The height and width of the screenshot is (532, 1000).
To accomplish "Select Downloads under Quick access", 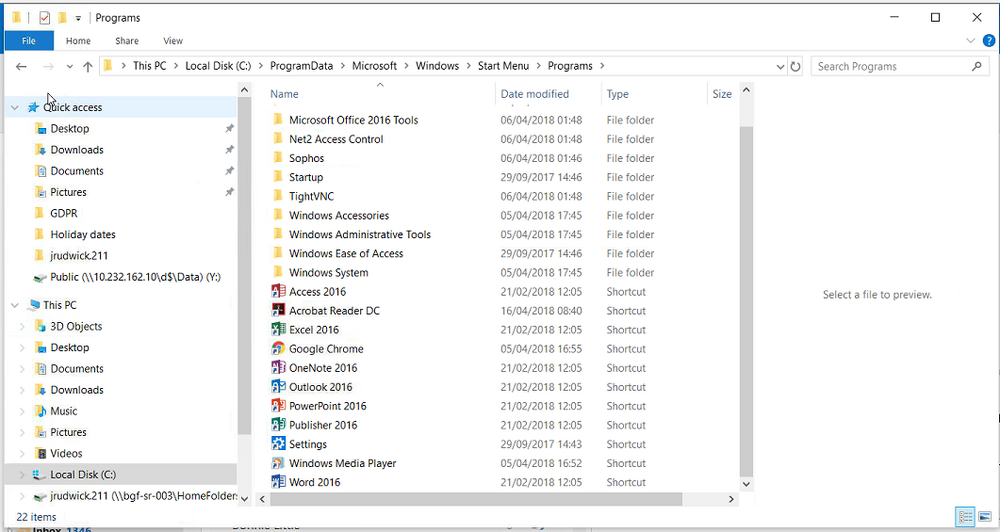I will [x=77, y=150].
